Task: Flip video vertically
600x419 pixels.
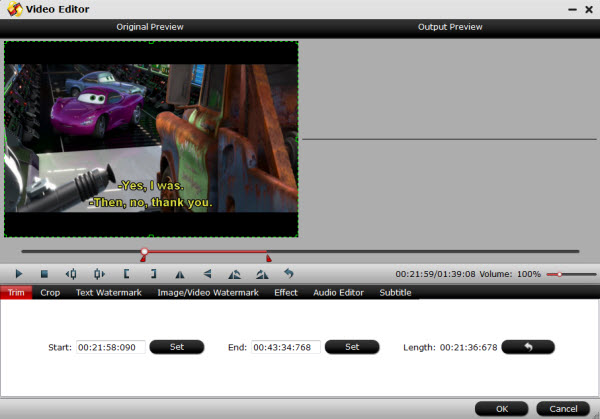Action: click(x=207, y=274)
